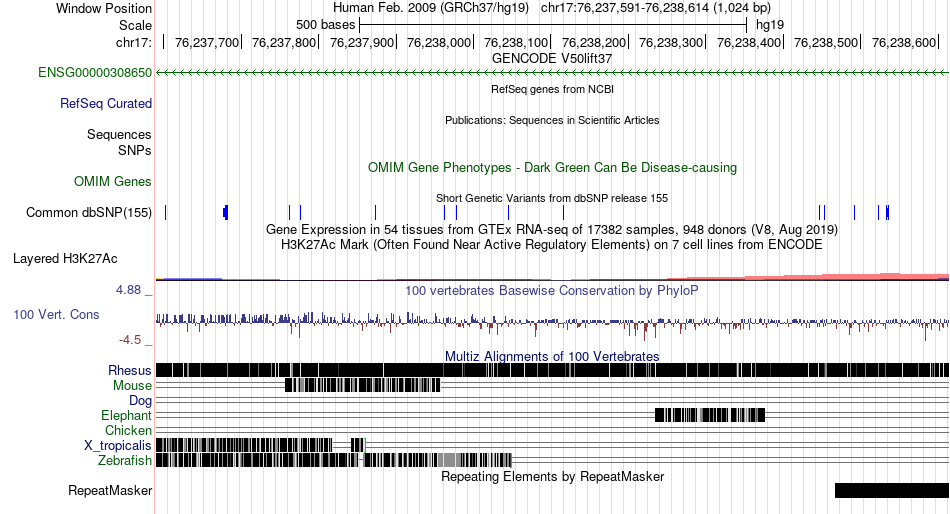
Task: Click the Elephant alignment row label
Action: [x=127, y=416]
